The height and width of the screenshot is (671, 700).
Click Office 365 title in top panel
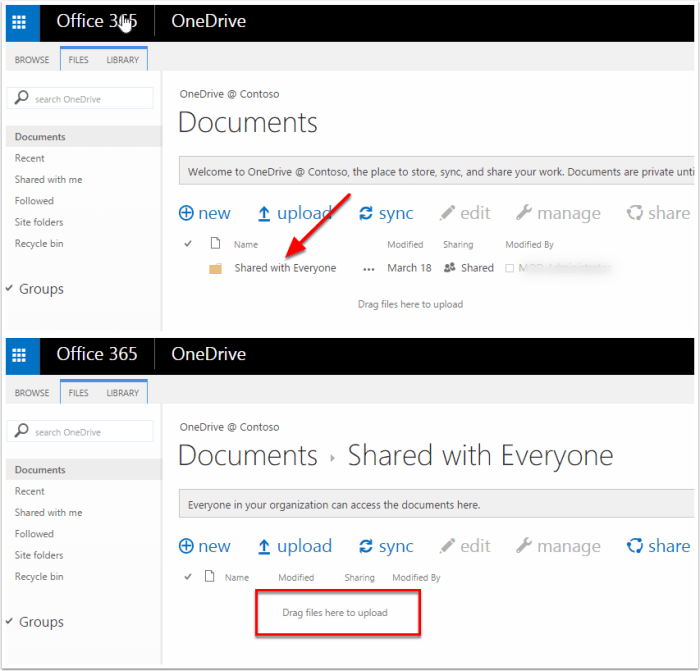tap(96, 21)
